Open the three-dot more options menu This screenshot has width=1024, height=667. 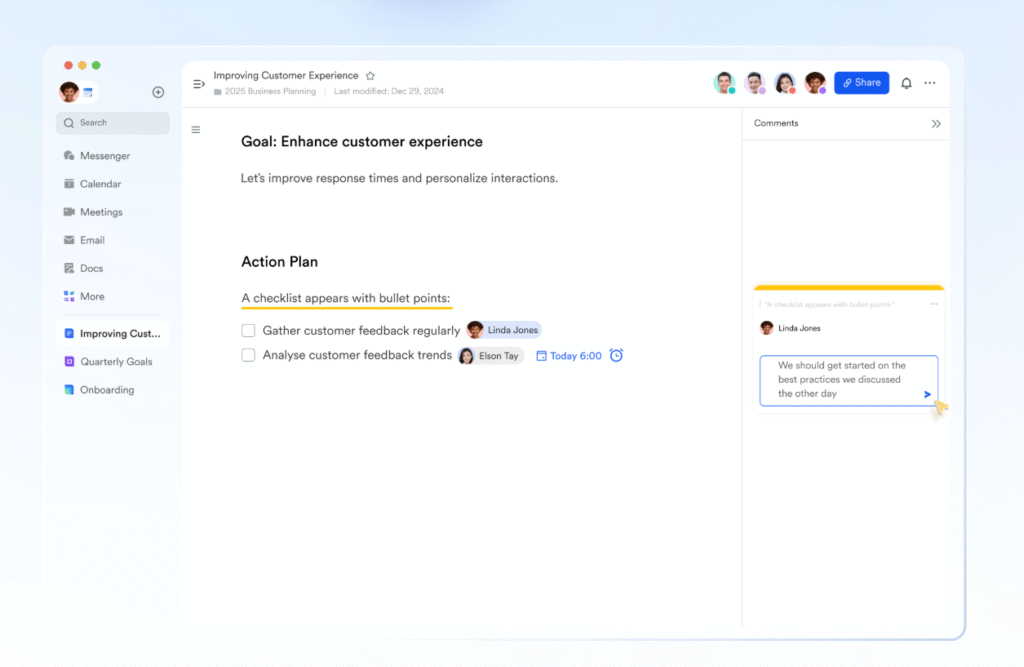(x=930, y=83)
